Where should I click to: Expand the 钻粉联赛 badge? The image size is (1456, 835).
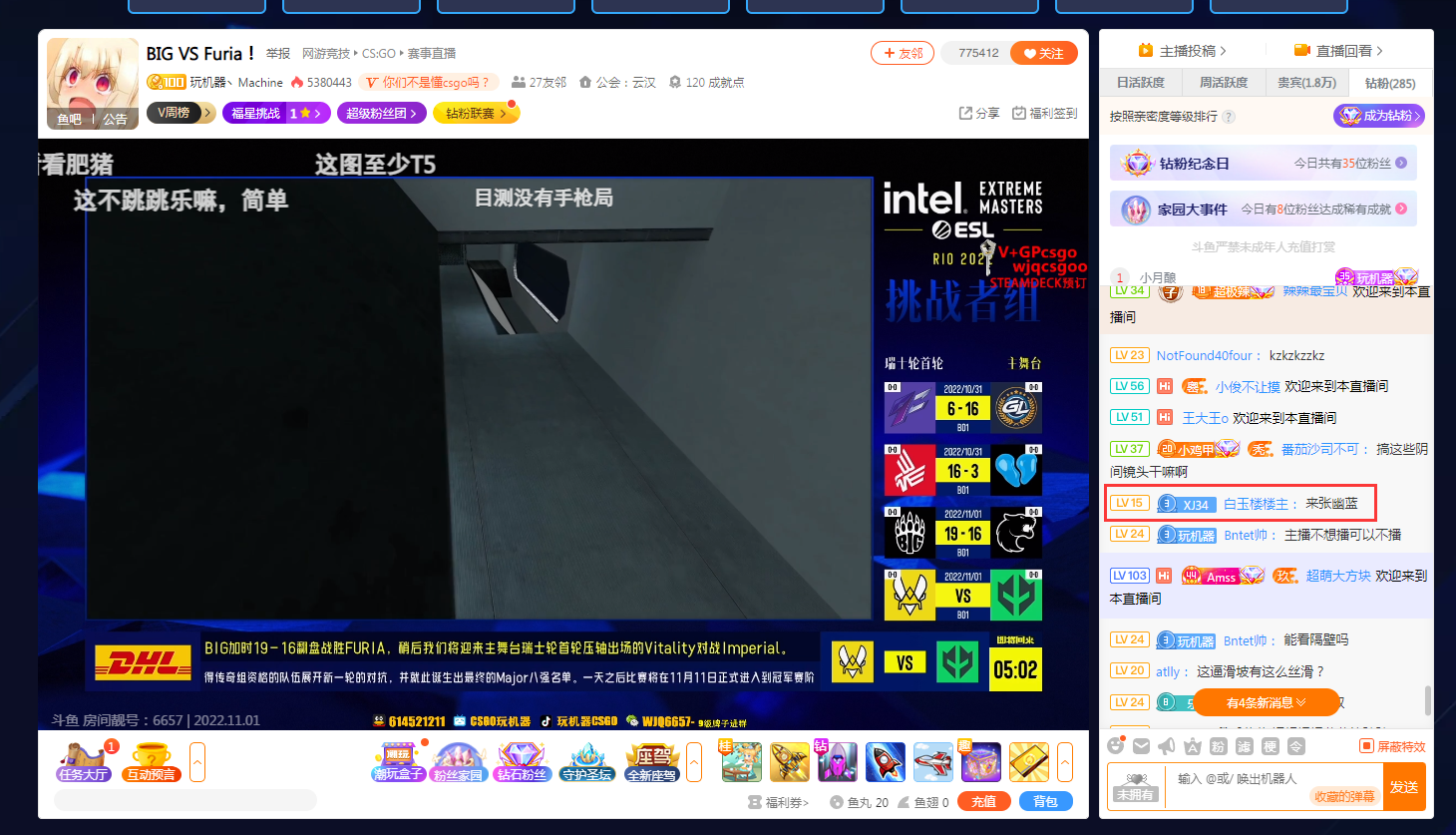[x=476, y=113]
